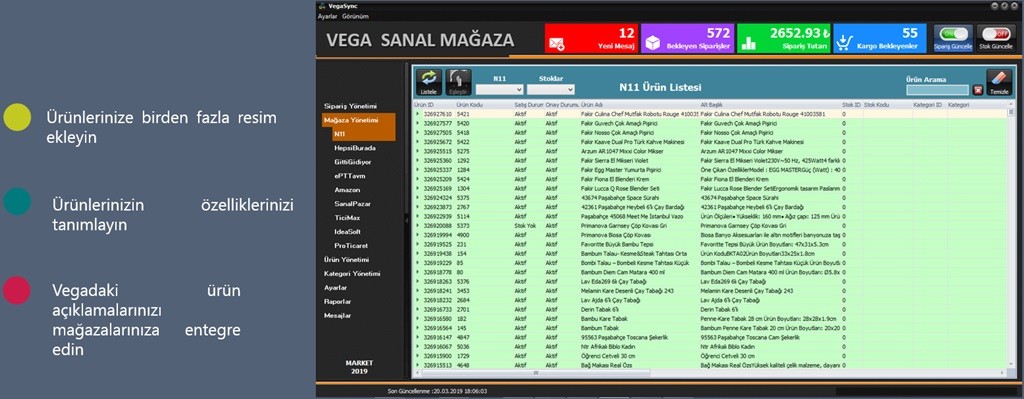Open Sipariş Yönetimi in sidebar
This screenshot has height=399, width=1024.
pyautogui.click(x=351, y=106)
